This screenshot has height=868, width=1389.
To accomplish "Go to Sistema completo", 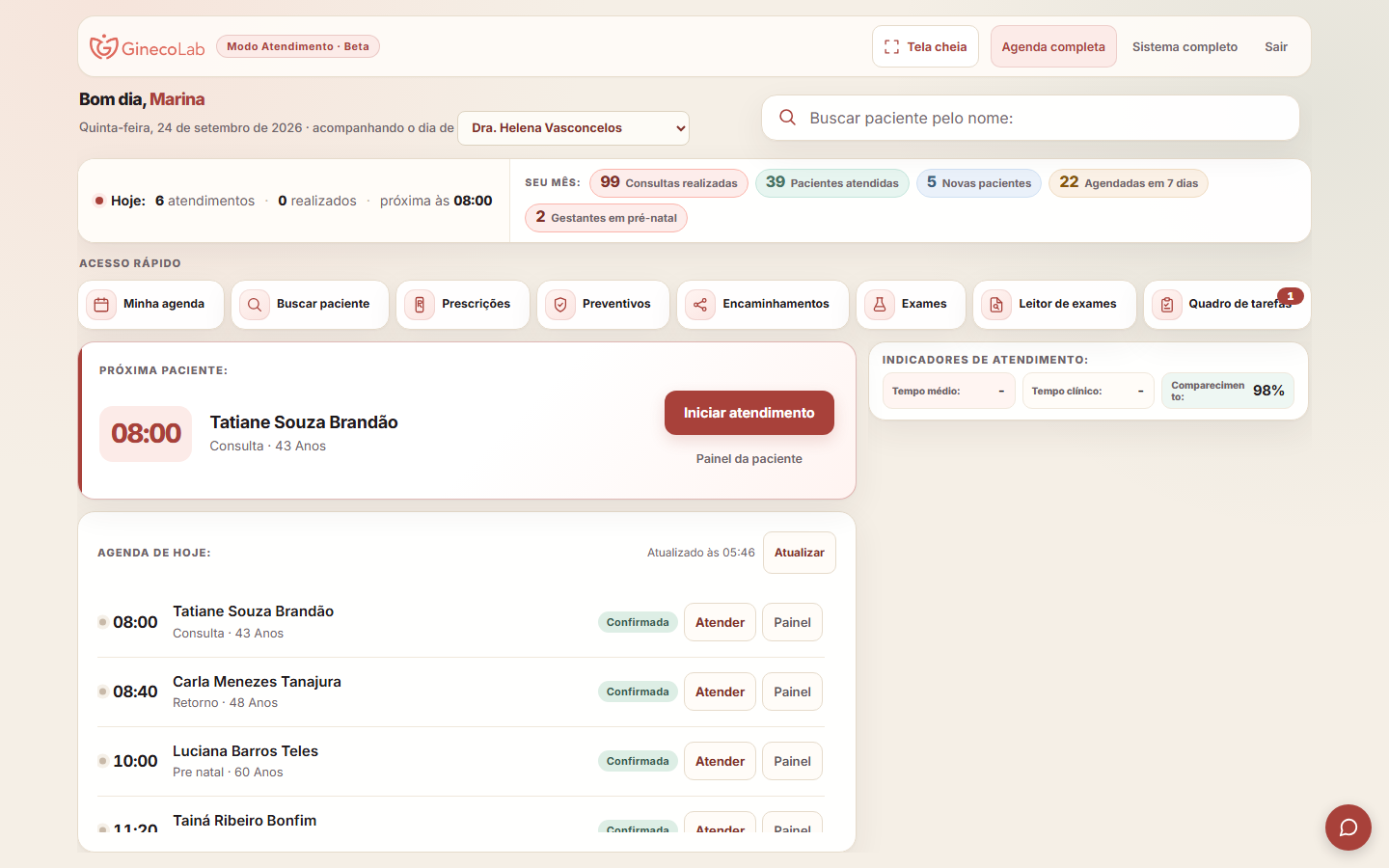I will point(1185,46).
